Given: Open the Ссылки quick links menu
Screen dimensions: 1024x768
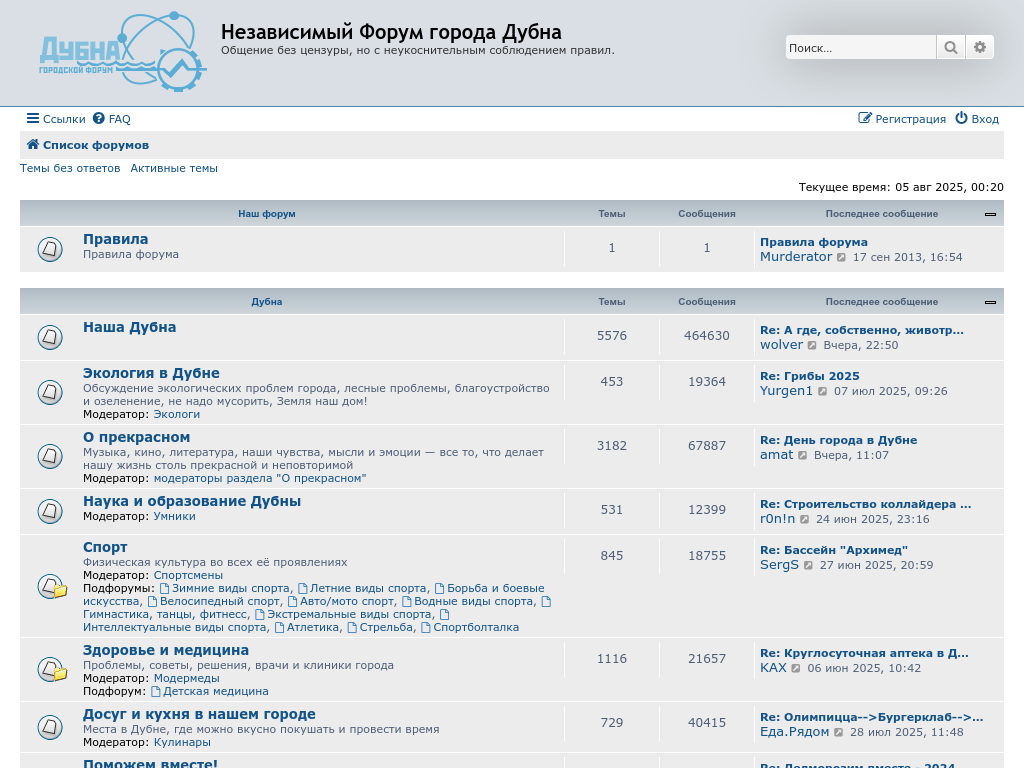Looking at the screenshot, I should click(x=56, y=119).
